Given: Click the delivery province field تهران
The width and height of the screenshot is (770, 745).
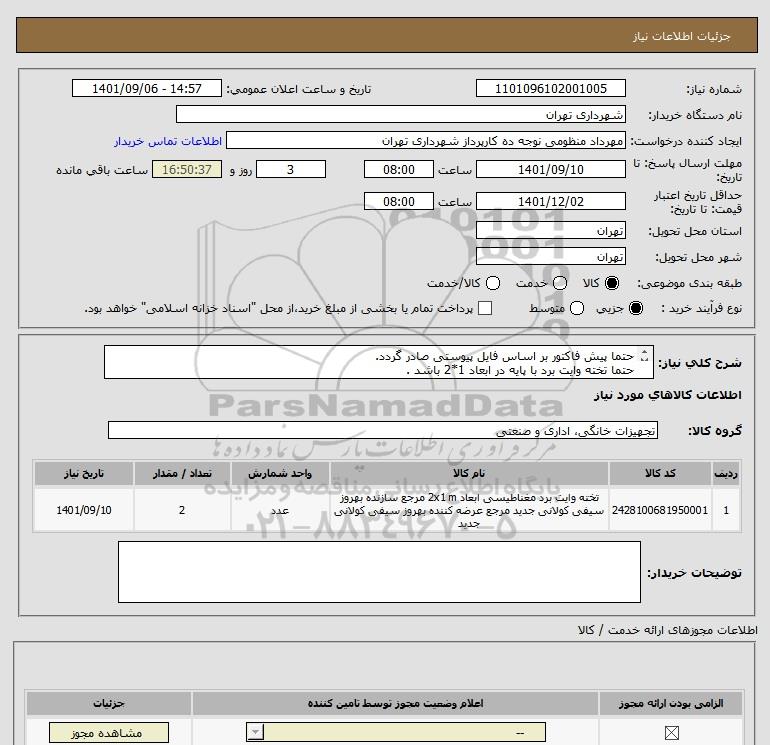Looking at the screenshot, I should click(x=551, y=230).
